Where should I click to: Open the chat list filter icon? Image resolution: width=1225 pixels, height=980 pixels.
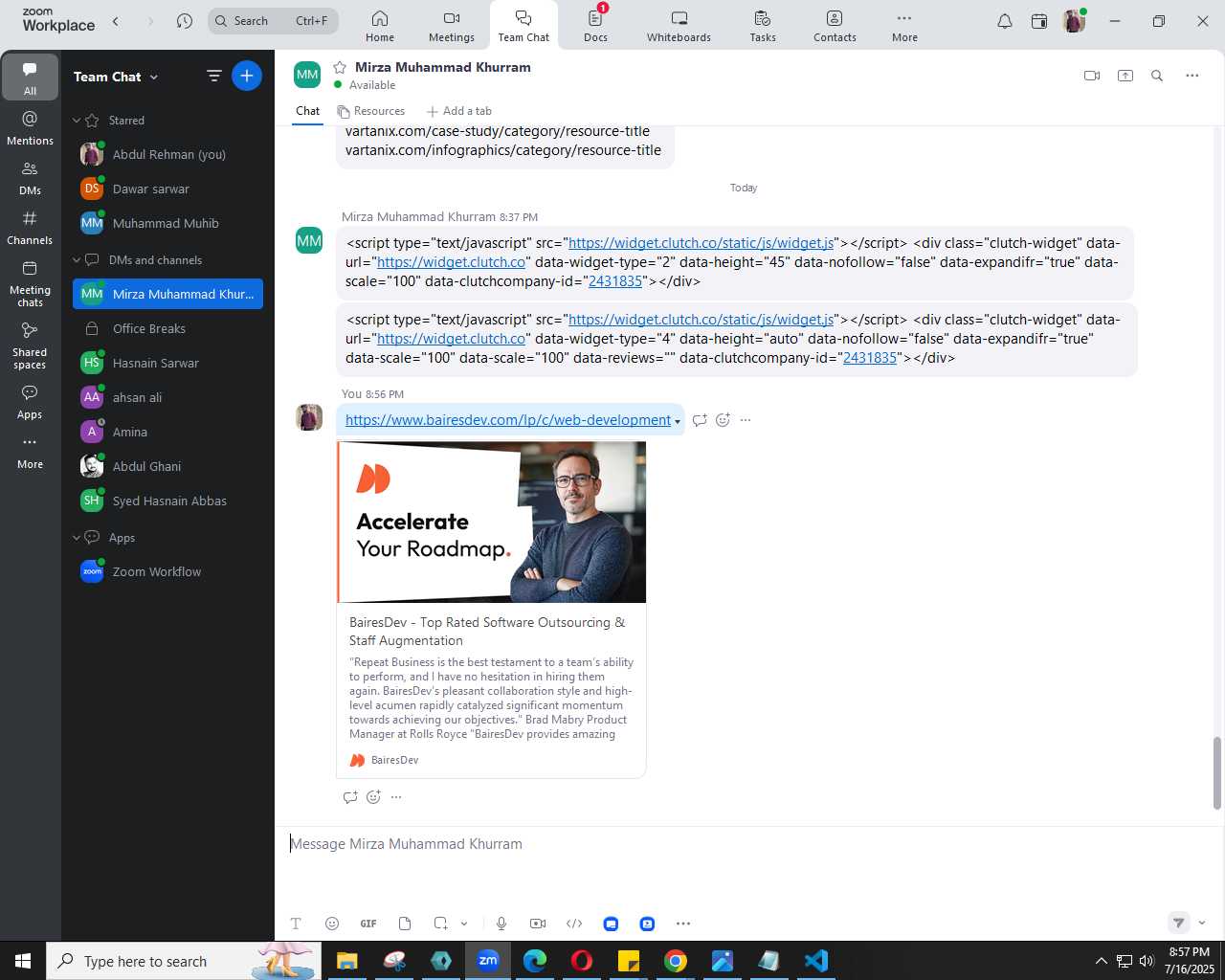point(214,76)
